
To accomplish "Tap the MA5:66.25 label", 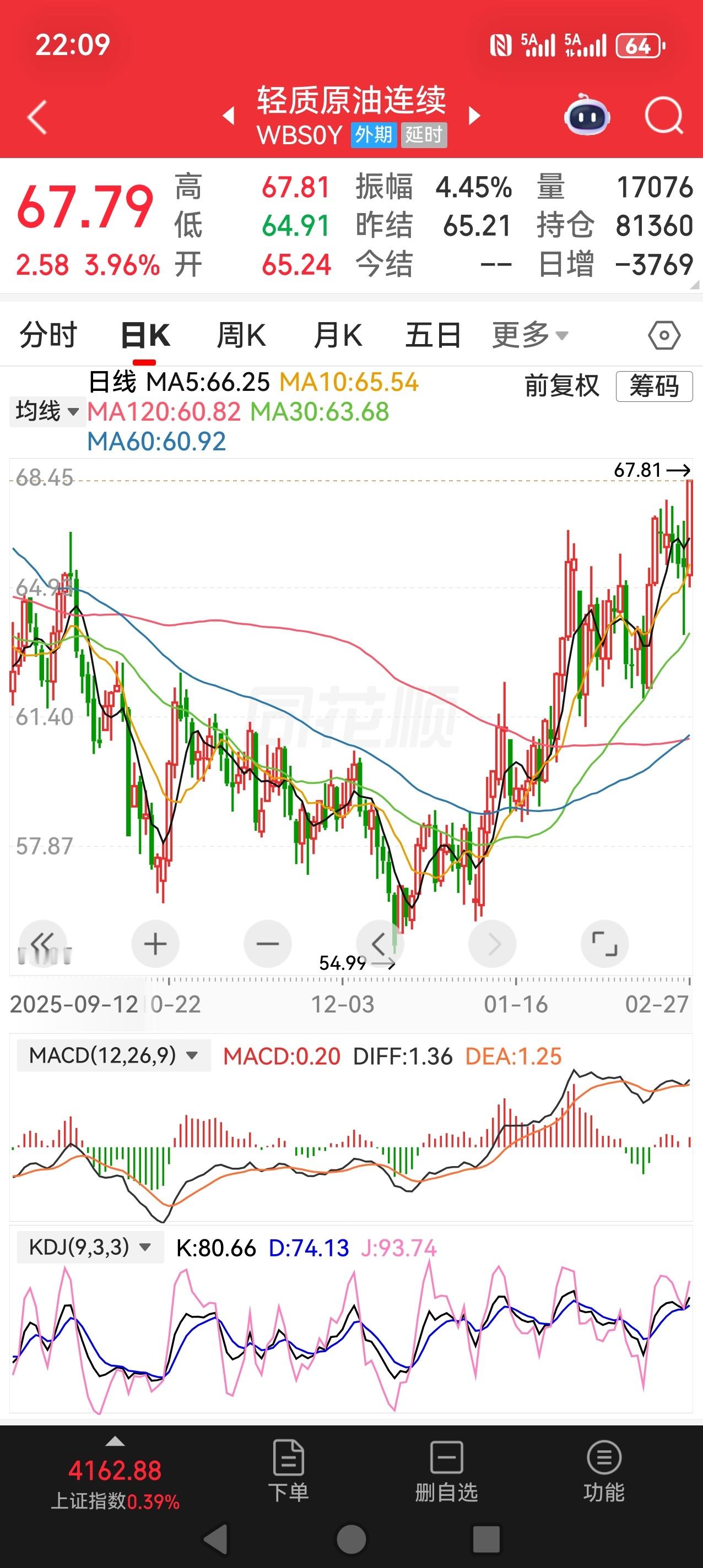I will (x=208, y=382).
